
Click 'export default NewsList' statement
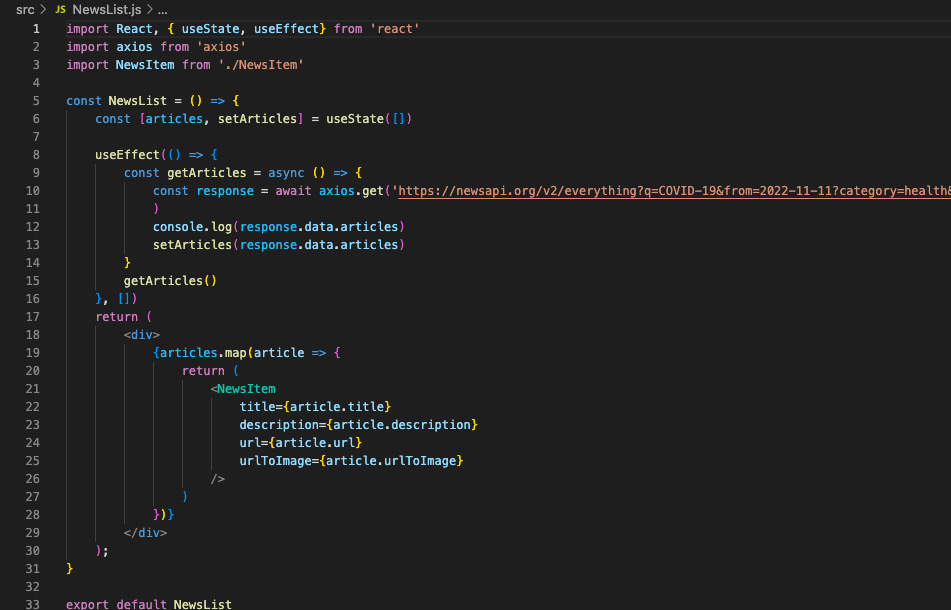coord(149,604)
